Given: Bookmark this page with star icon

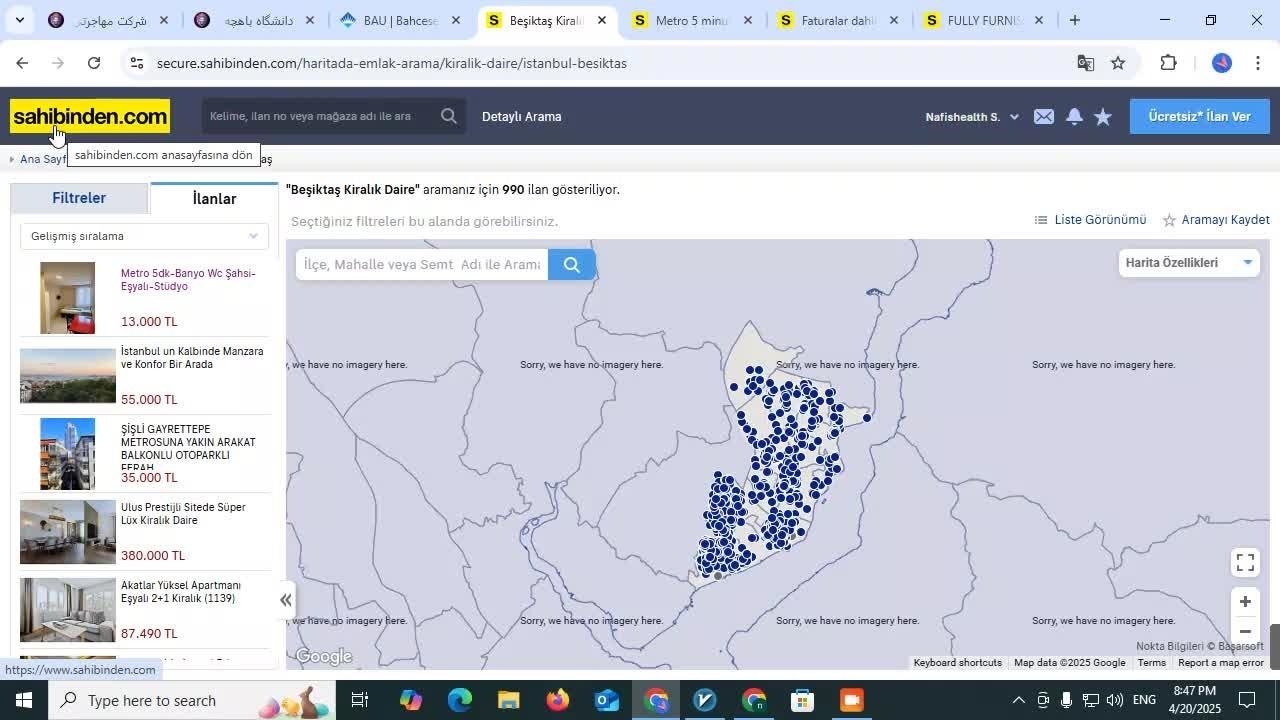Looking at the screenshot, I should pyautogui.click(x=1118, y=63).
